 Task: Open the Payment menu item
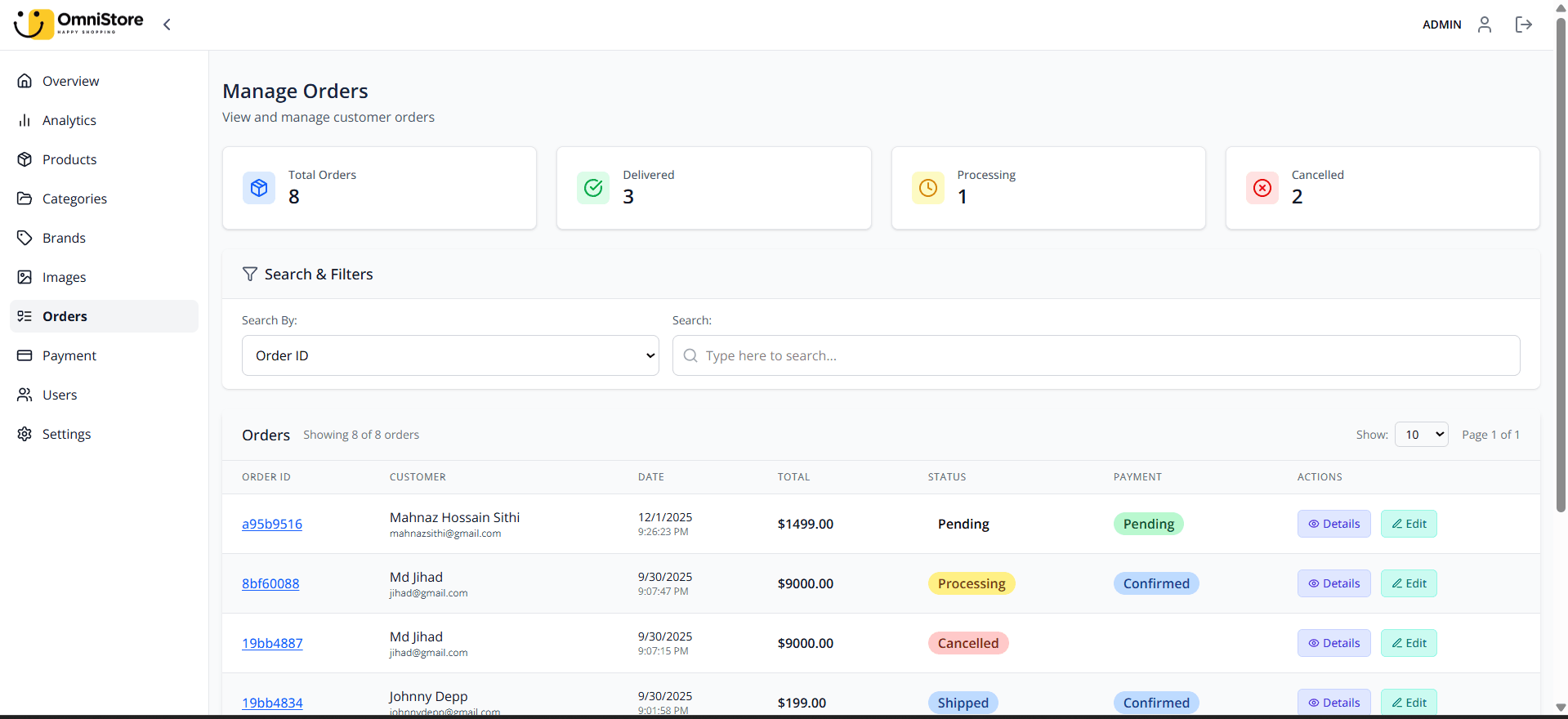[104, 355]
